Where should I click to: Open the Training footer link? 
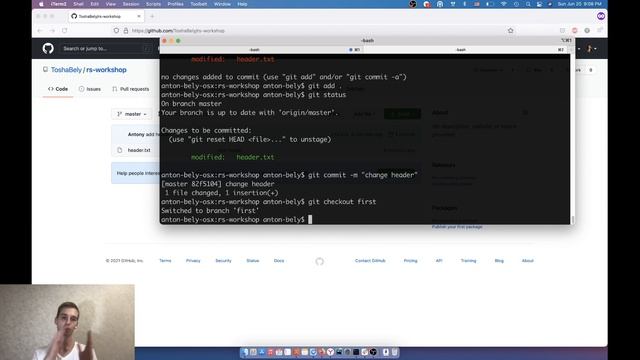[x=469, y=260]
